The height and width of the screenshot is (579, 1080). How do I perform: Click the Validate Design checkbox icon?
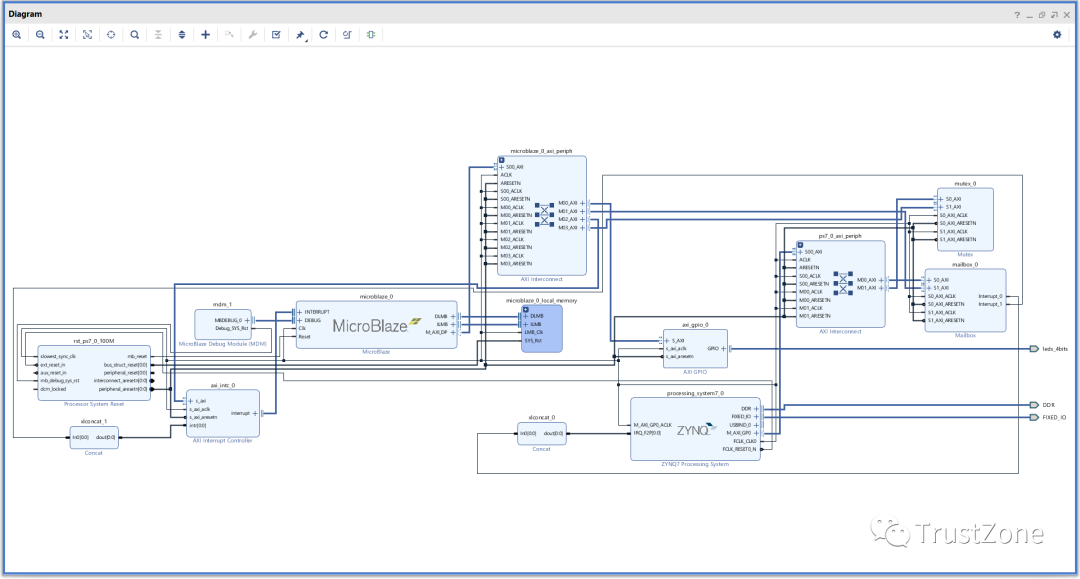point(276,34)
